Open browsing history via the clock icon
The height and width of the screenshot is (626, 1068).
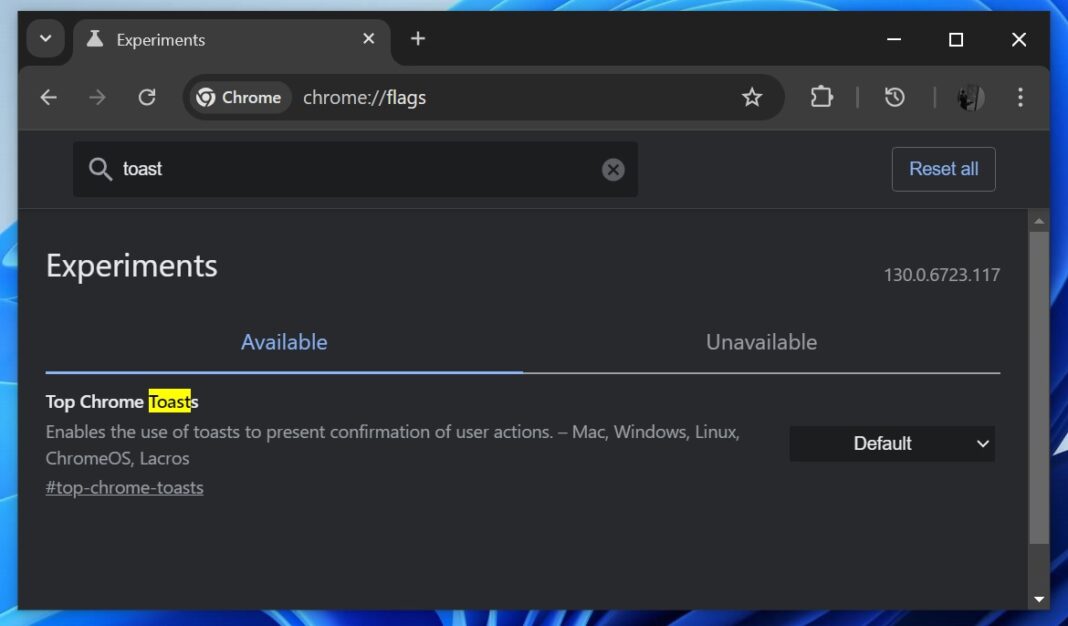tap(893, 97)
